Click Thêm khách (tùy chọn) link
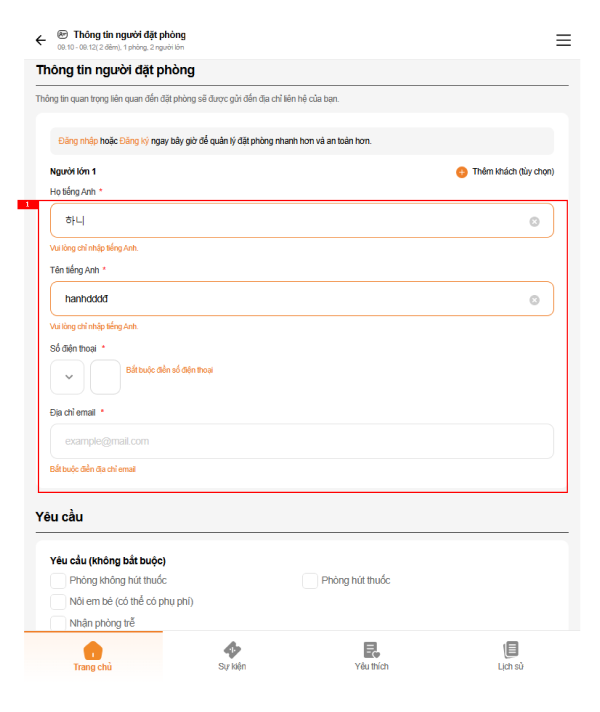The height and width of the screenshot is (712, 600). [512, 172]
